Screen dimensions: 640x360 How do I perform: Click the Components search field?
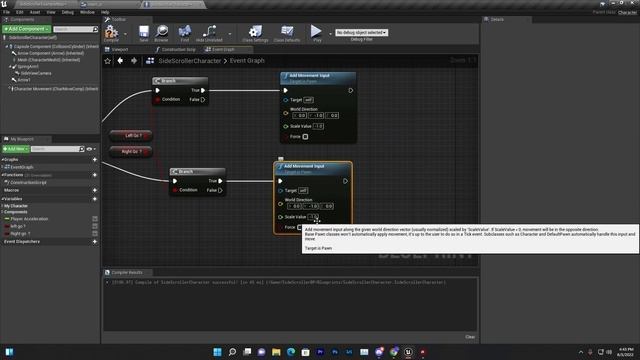tap(76, 29)
